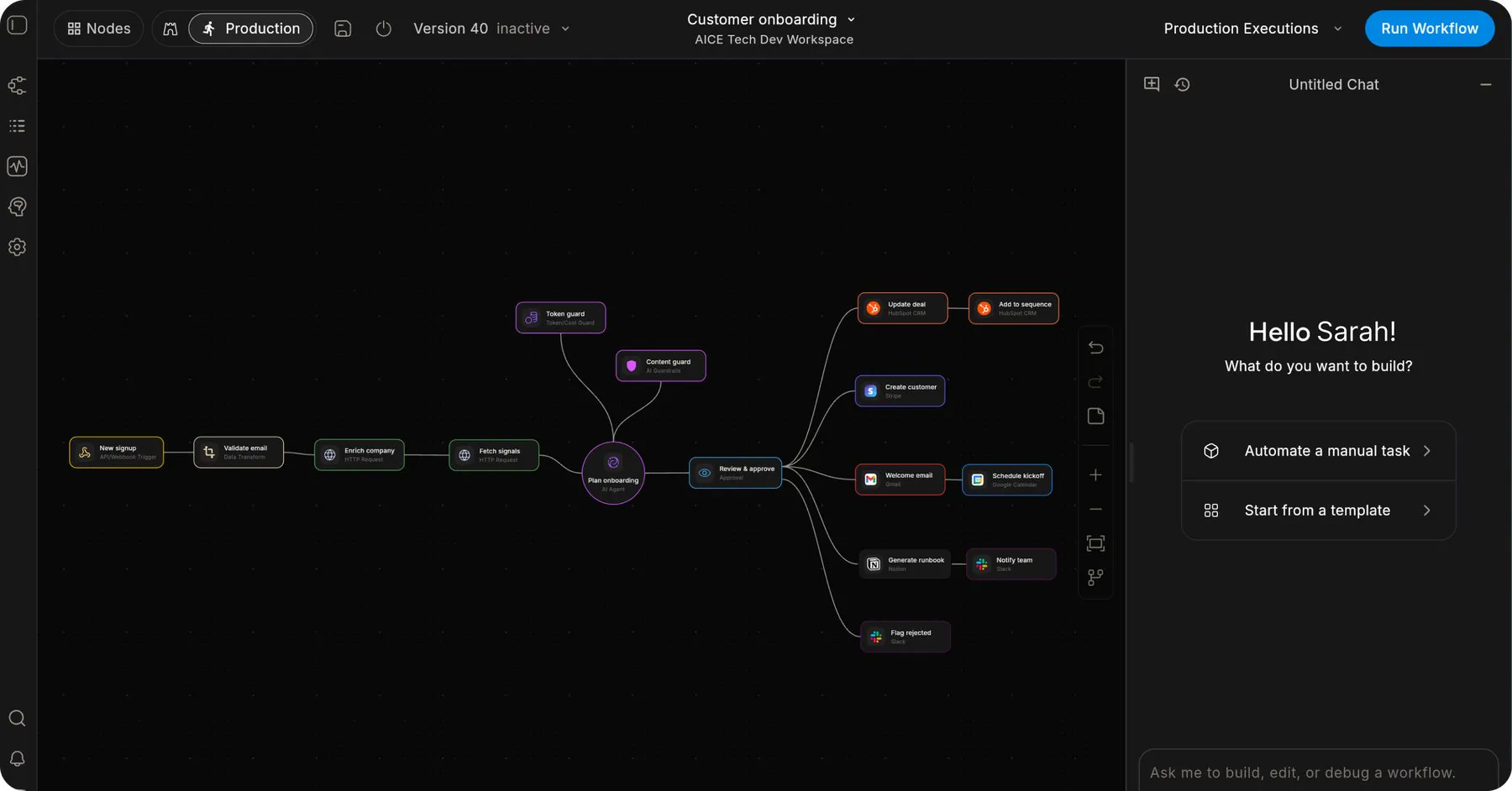Click the undo arrow on canvas toolbar

[1095, 348]
